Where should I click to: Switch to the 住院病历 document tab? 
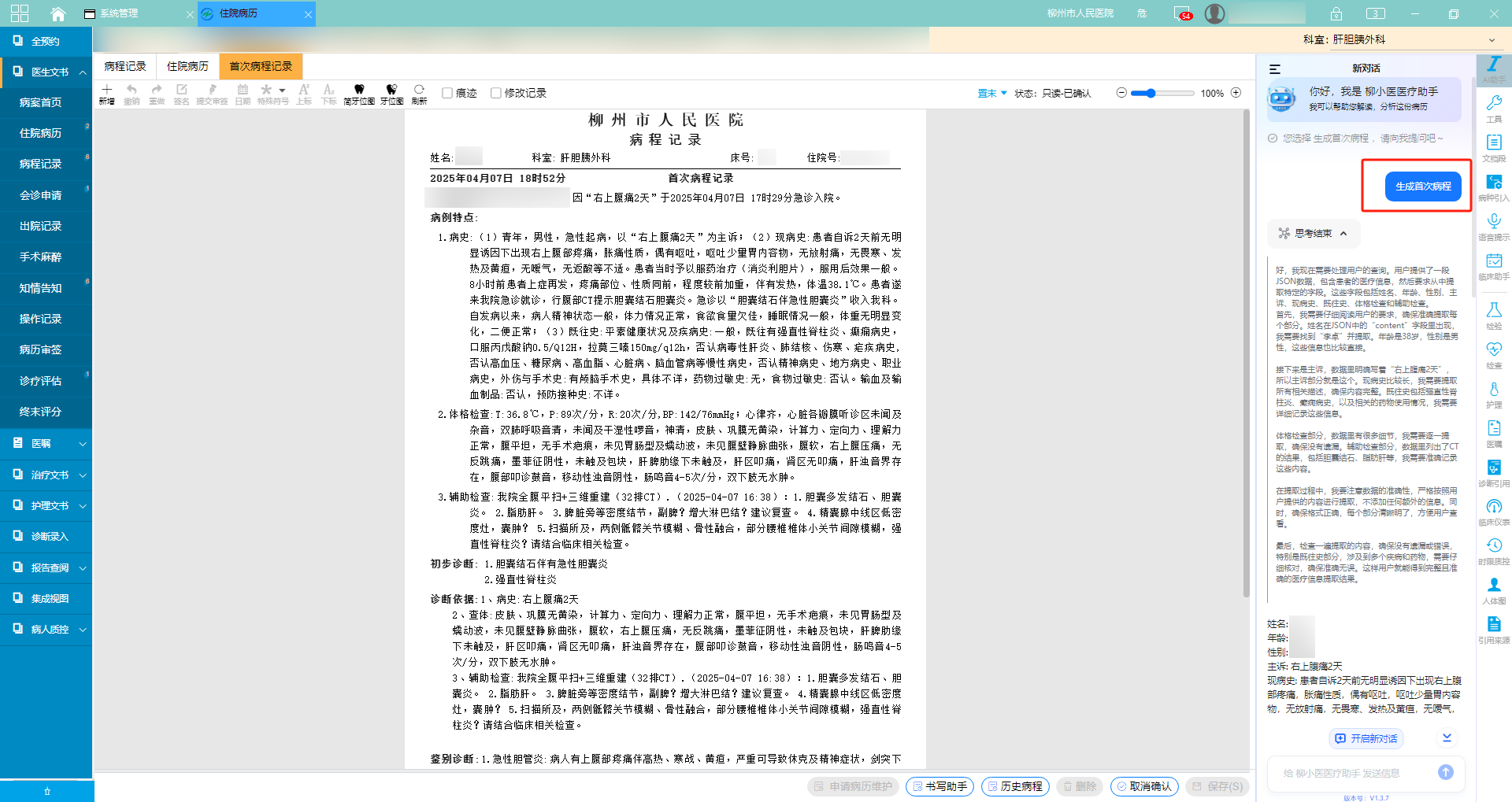[x=187, y=66]
